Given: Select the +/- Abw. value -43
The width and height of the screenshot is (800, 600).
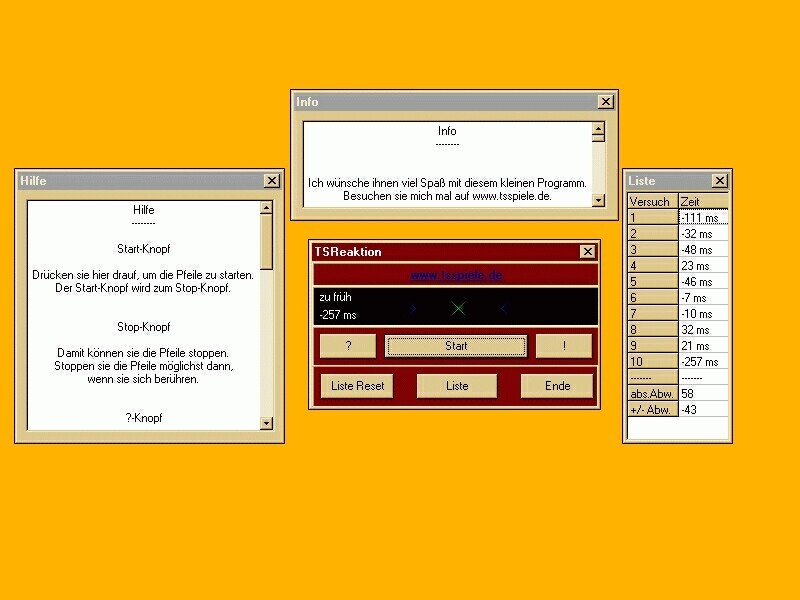Looking at the screenshot, I should [704, 410].
